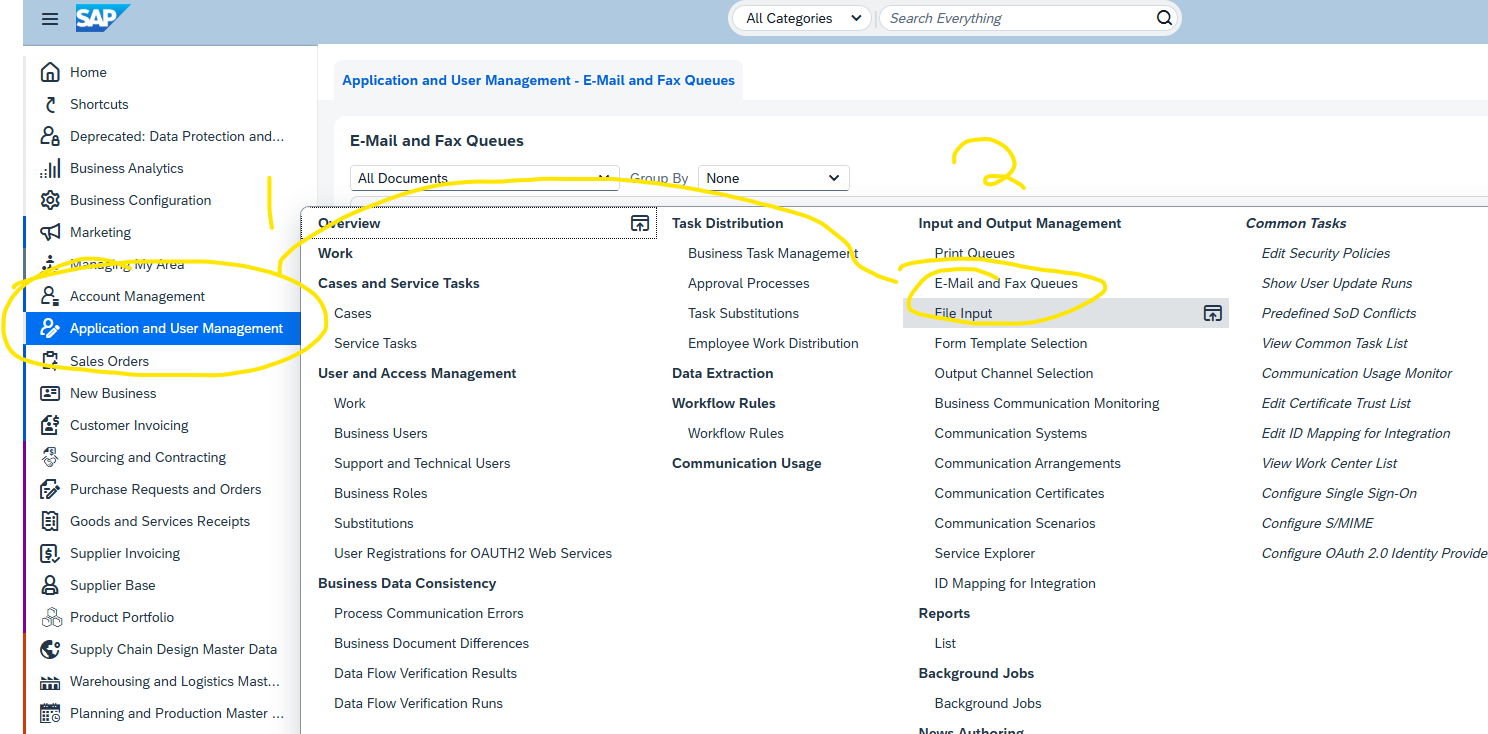Click the Supplier Base person icon
The image size is (1488, 734).
(x=50, y=585)
